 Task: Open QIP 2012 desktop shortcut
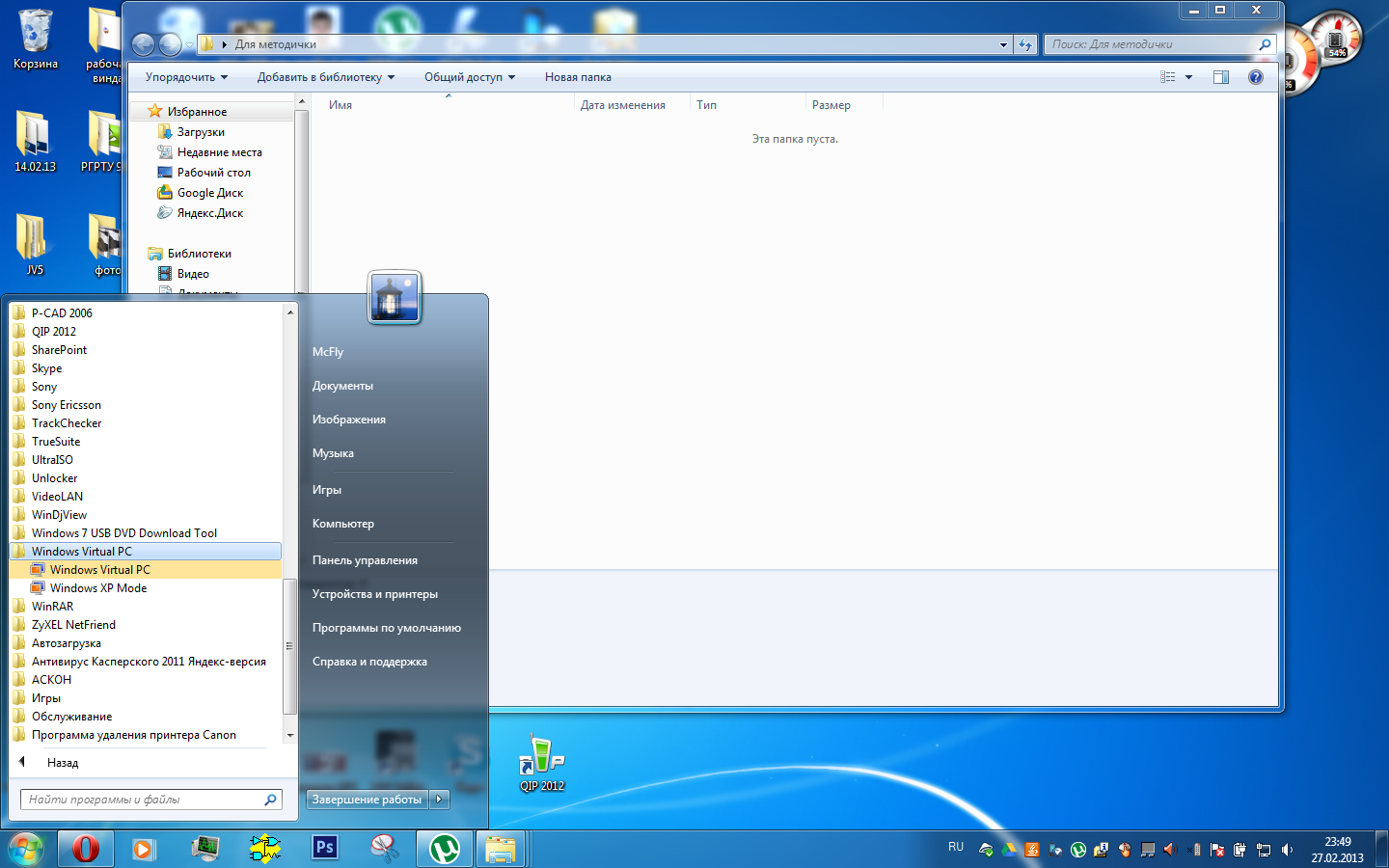click(542, 762)
